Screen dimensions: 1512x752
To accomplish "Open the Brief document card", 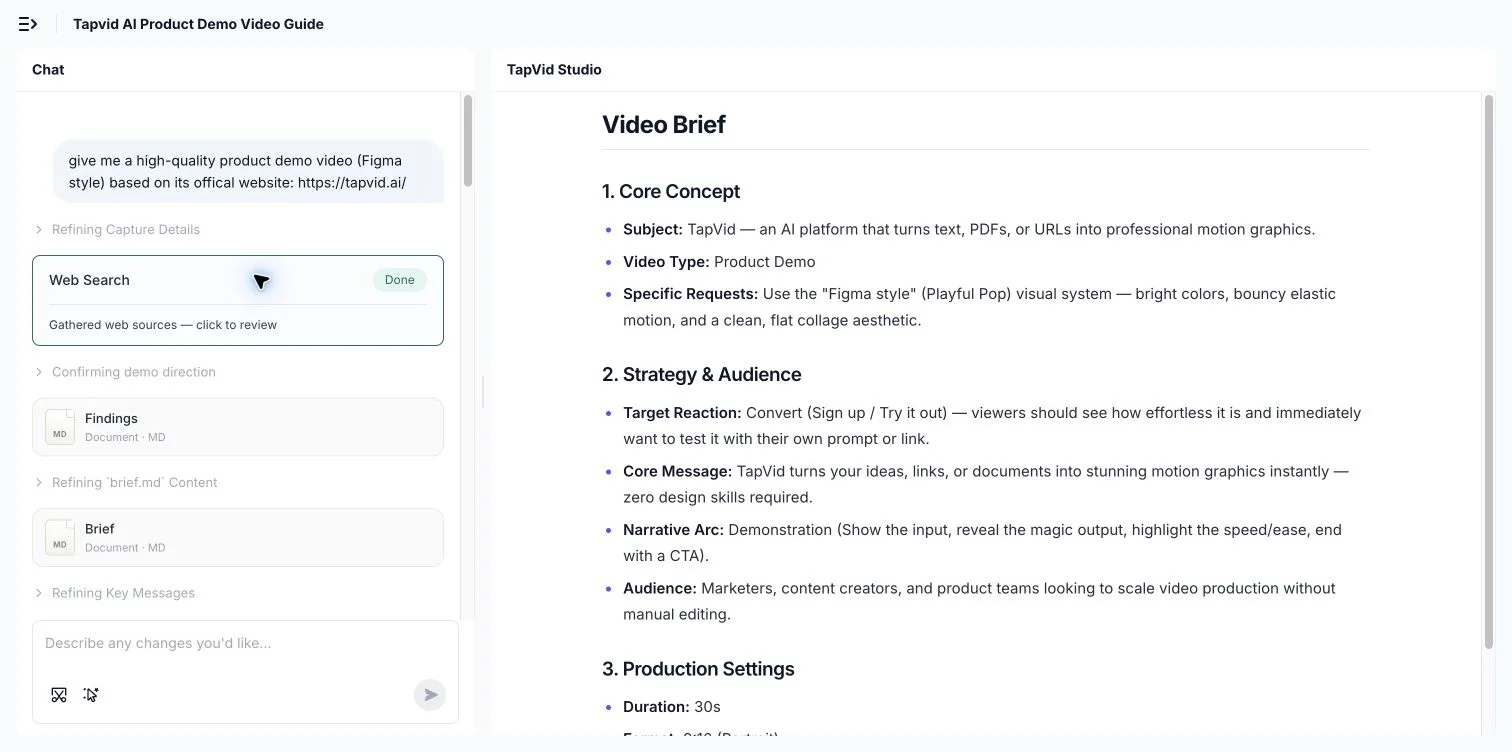I will tap(238, 537).
